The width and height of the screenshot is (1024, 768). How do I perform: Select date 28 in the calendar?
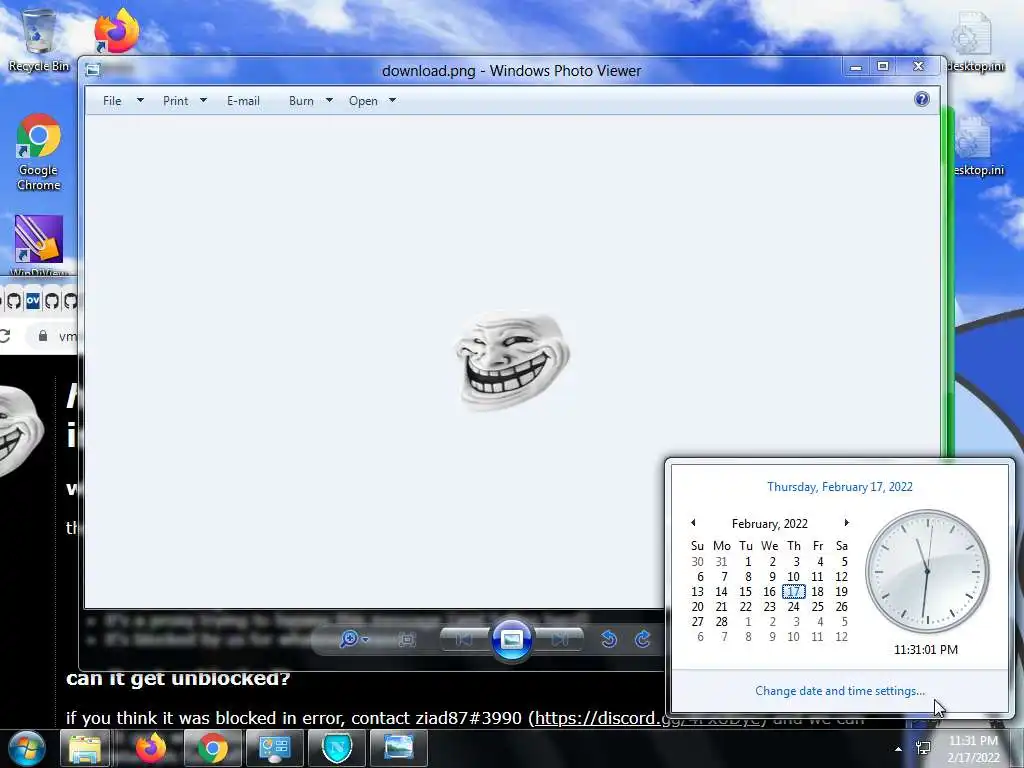(721, 622)
